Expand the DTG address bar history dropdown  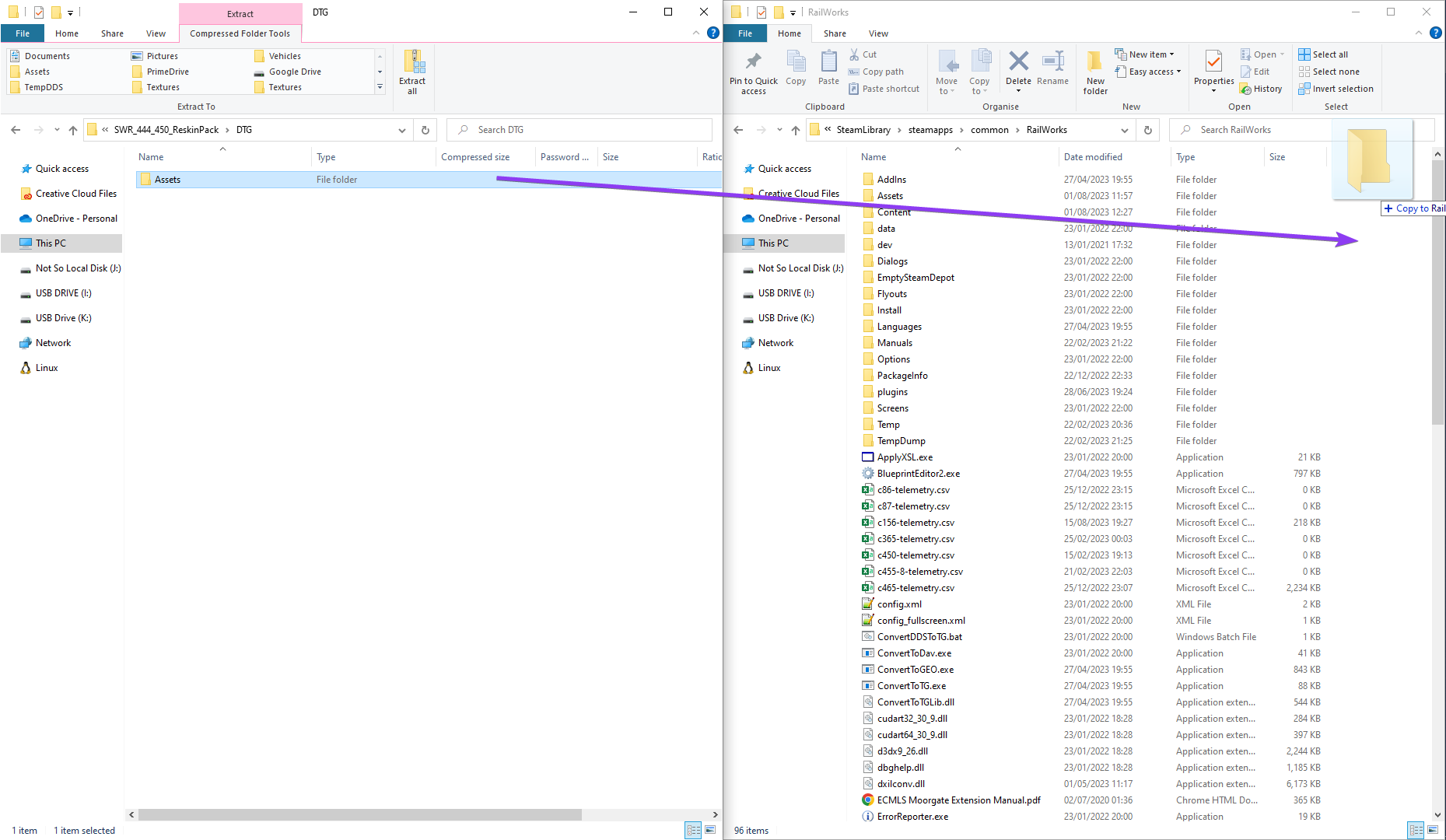402,130
